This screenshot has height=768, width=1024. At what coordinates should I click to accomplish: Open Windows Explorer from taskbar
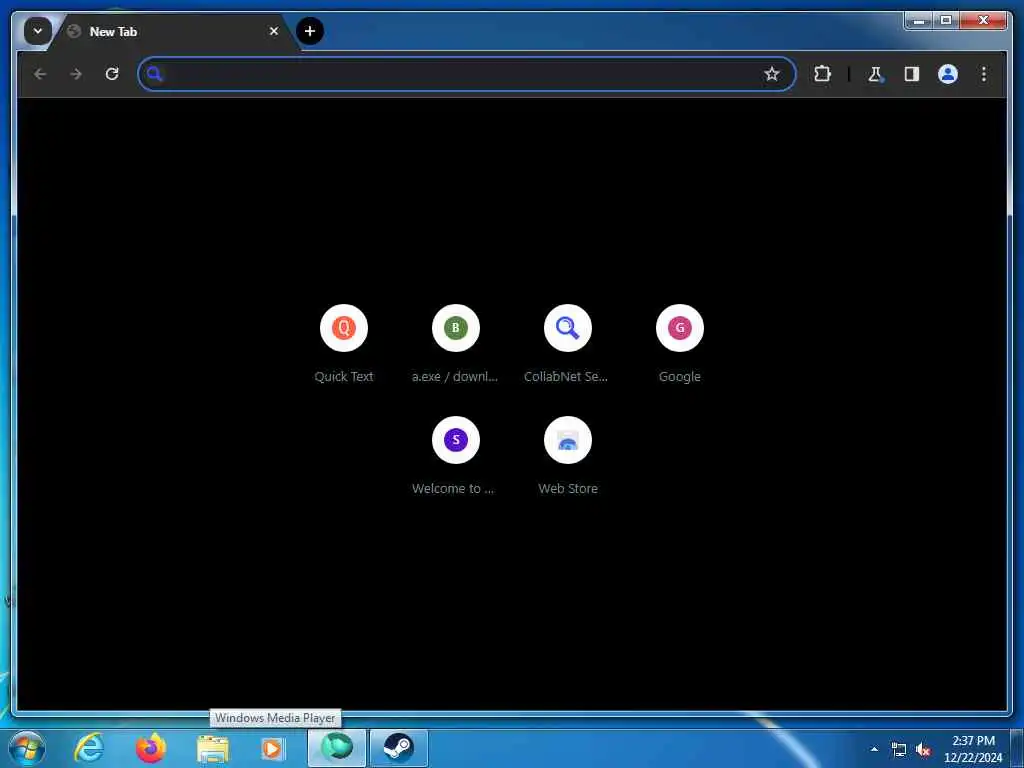coord(212,748)
